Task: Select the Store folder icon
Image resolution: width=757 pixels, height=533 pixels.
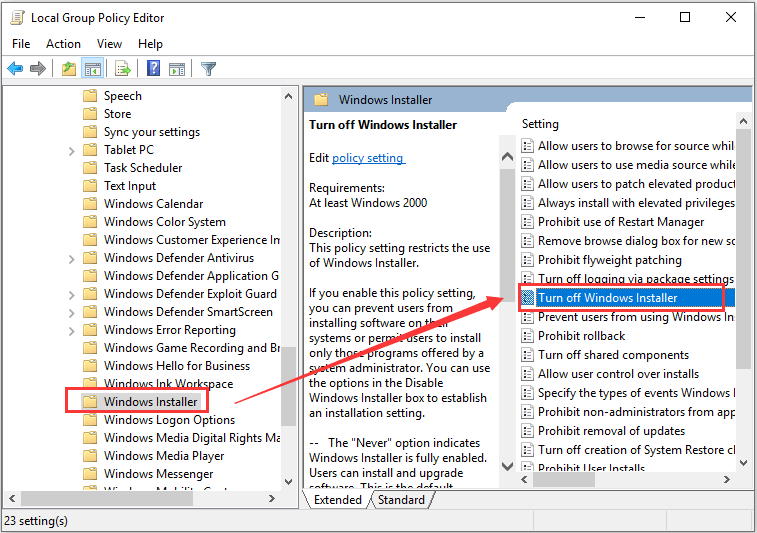Action: [x=90, y=113]
